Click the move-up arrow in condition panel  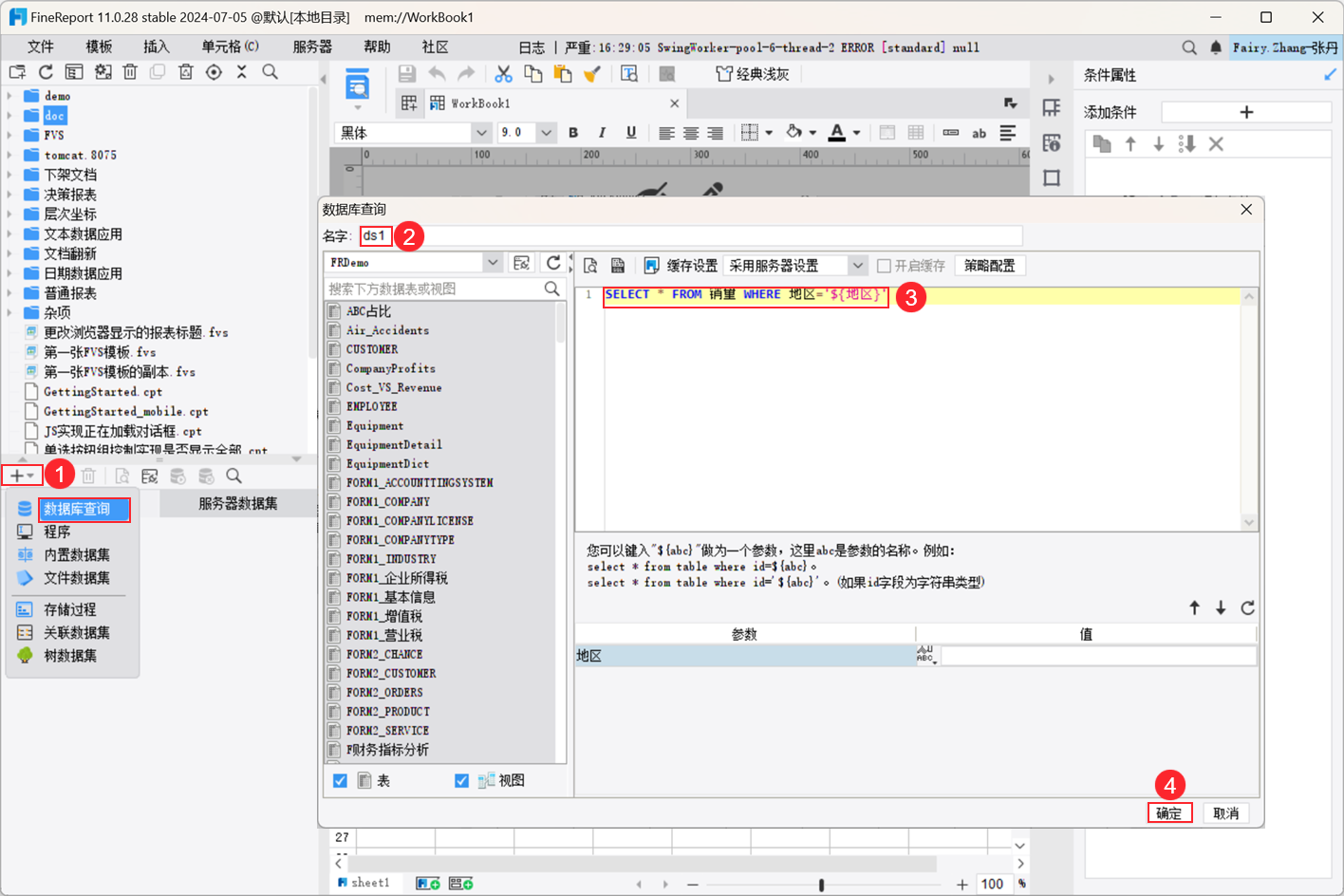point(1130,144)
